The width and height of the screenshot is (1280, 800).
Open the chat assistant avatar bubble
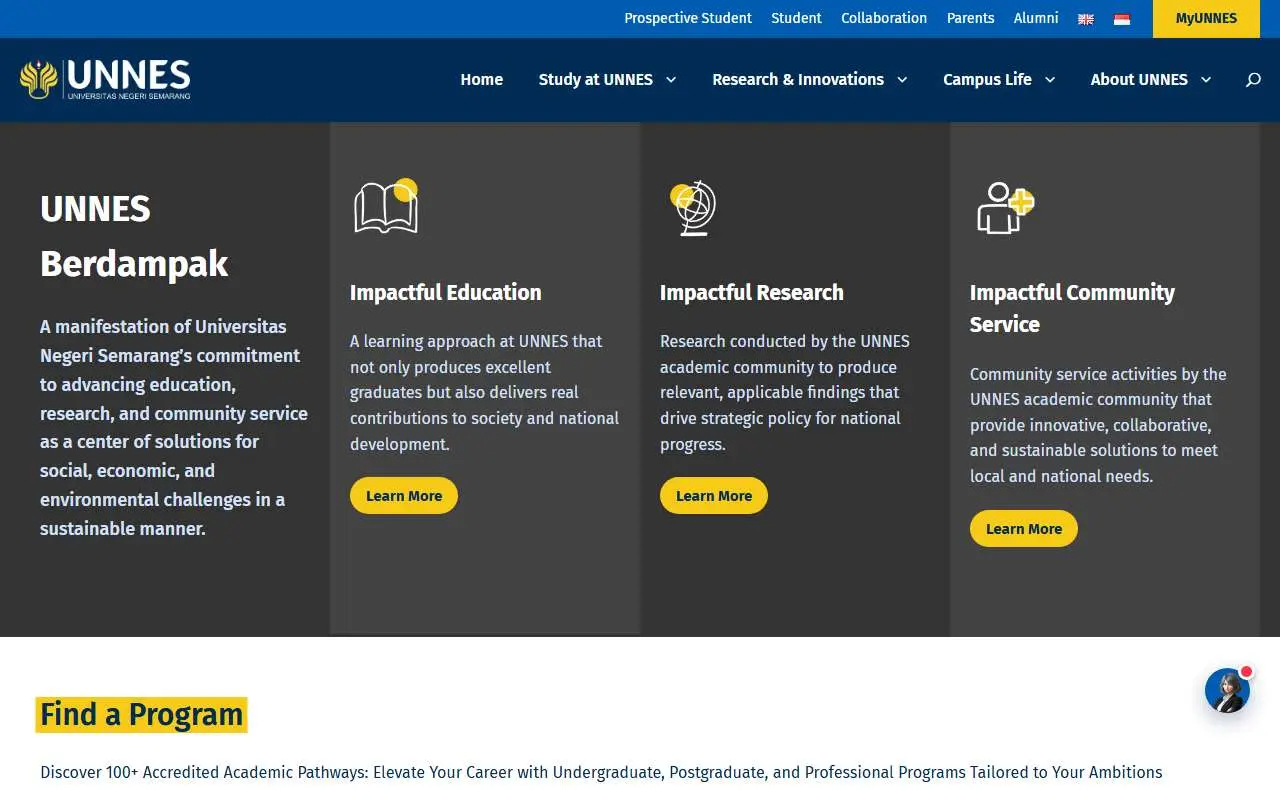click(1228, 690)
